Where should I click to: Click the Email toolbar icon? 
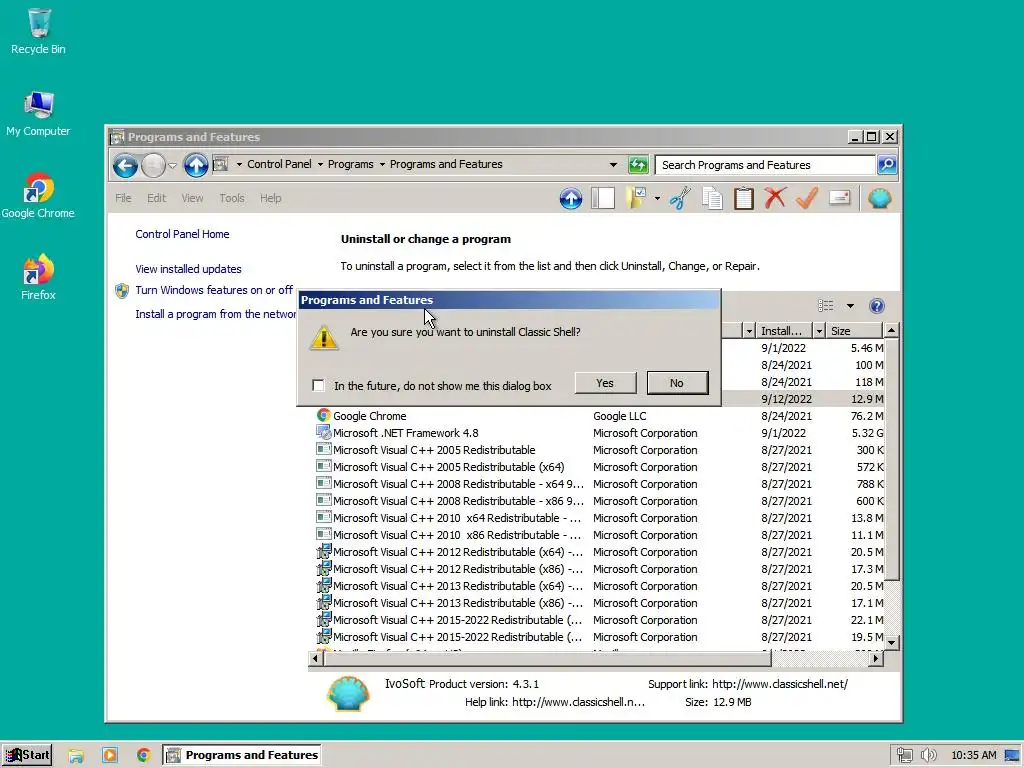pyautogui.click(x=839, y=199)
